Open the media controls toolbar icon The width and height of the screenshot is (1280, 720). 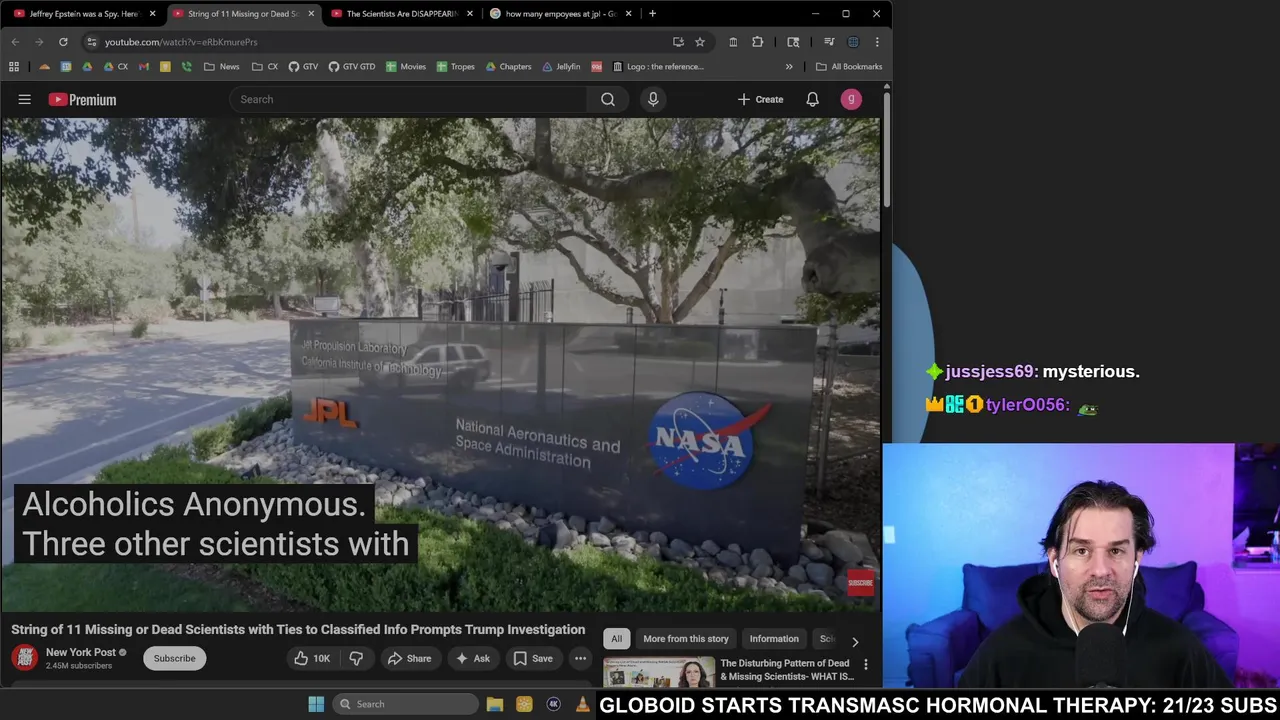point(829,42)
